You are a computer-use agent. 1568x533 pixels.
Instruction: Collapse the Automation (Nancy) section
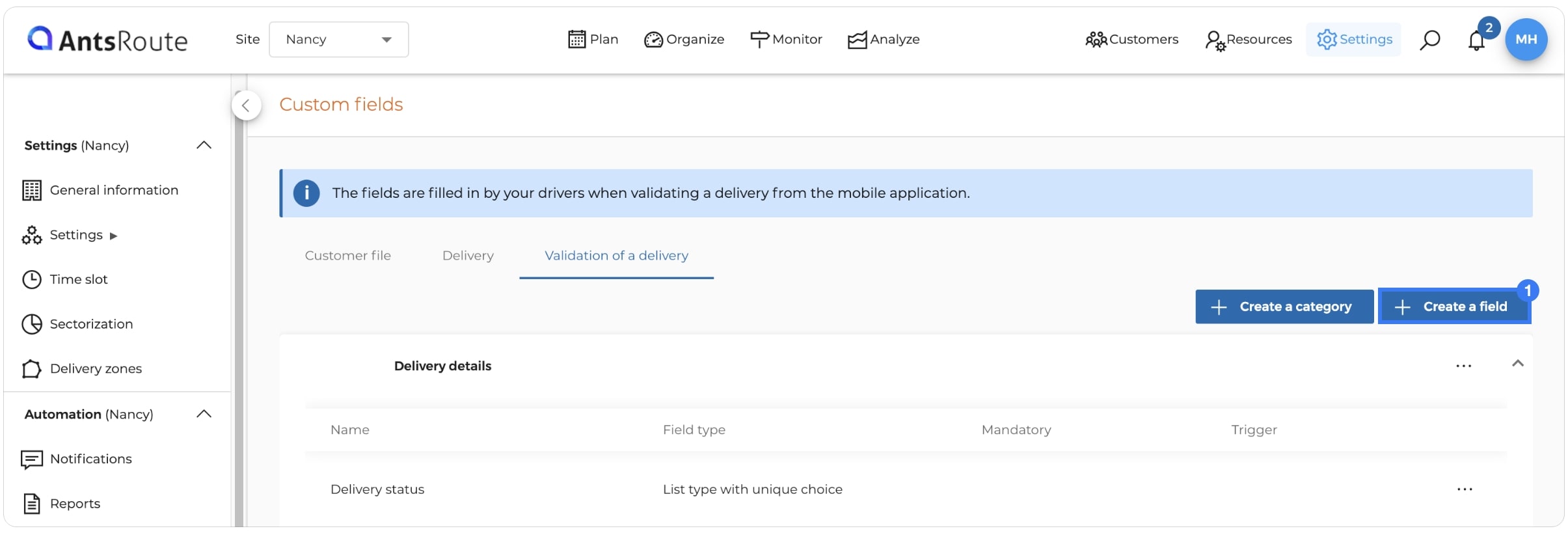(x=204, y=414)
